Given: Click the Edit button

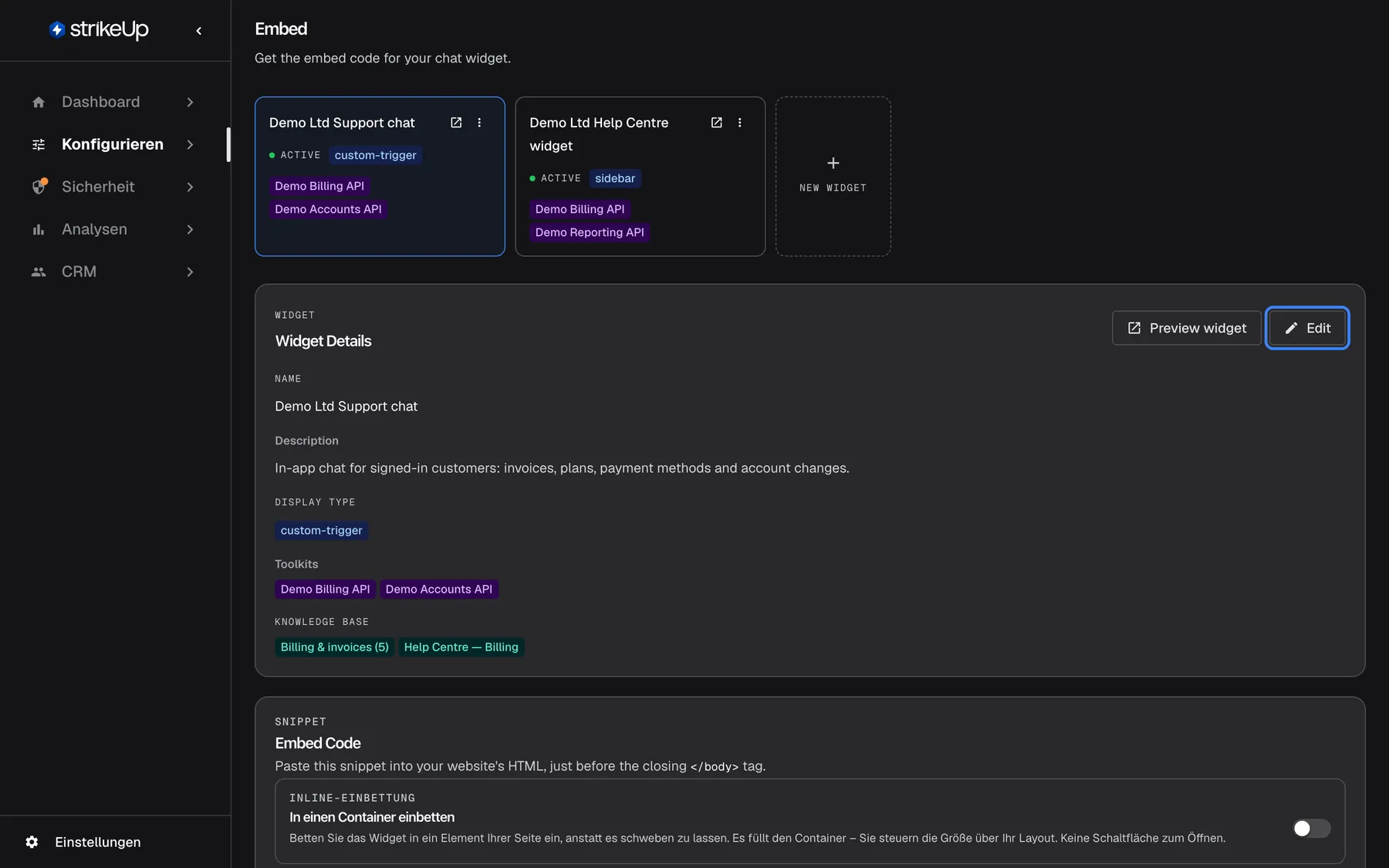Looking at the screenshot, I should pos(1307,328).
